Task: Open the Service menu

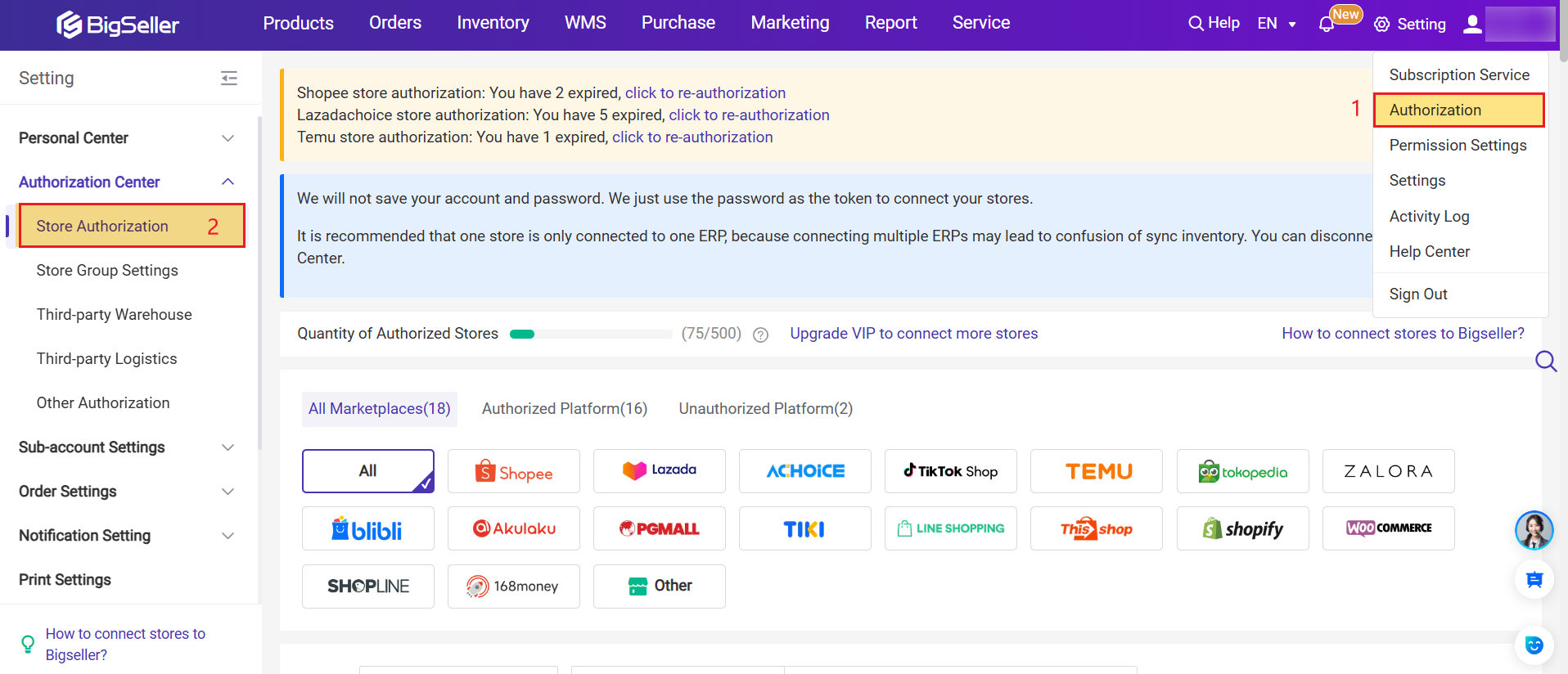Action: tap(981, 23)
